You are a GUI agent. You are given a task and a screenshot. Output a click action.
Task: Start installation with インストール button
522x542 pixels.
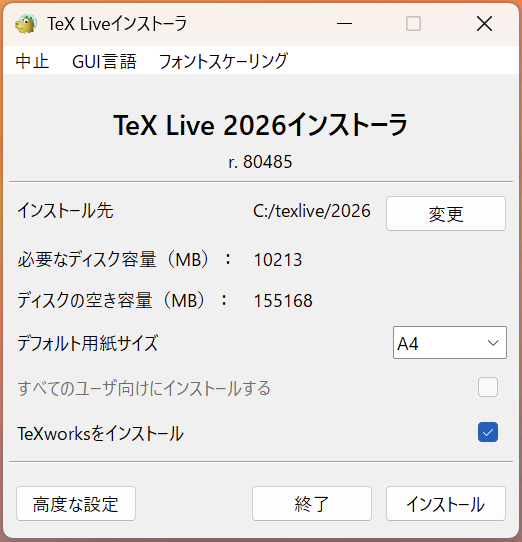(x=446, y=504)
